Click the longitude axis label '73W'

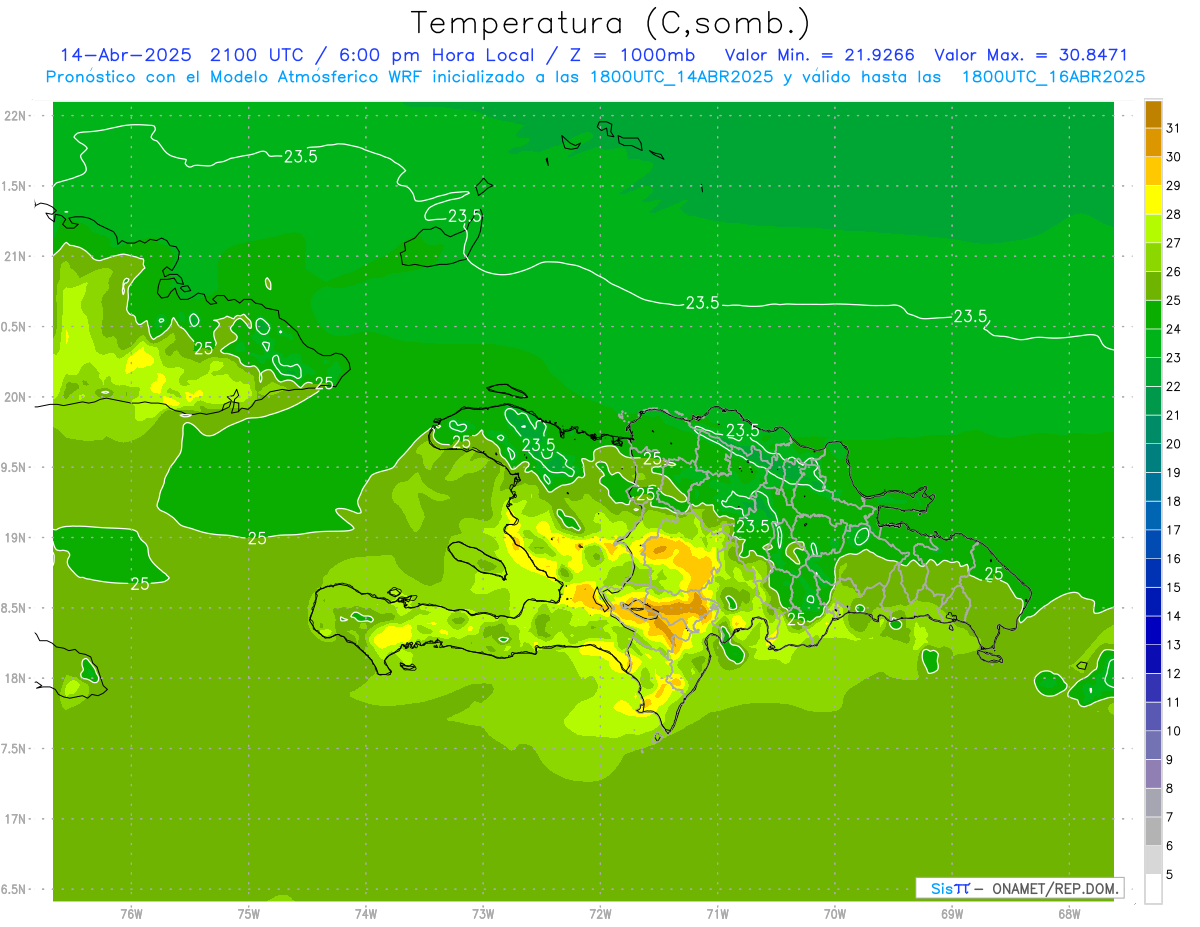click(x=483, y=914)
